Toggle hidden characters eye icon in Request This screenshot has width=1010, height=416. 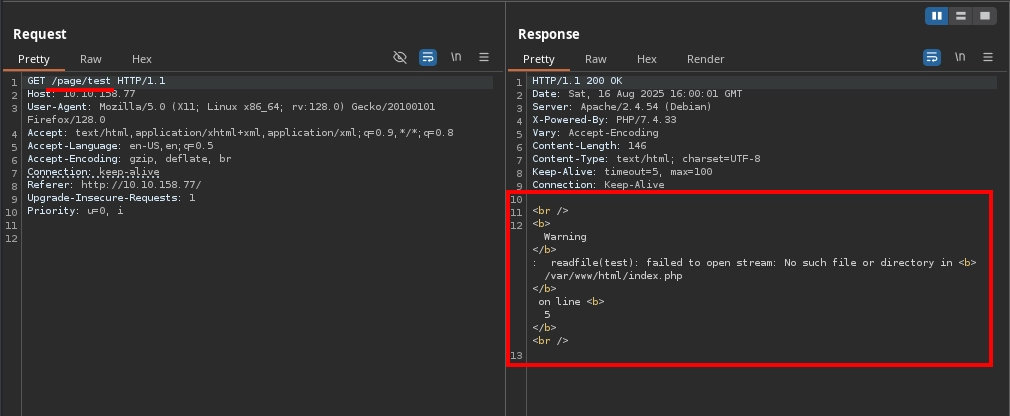tap(400, 58)
